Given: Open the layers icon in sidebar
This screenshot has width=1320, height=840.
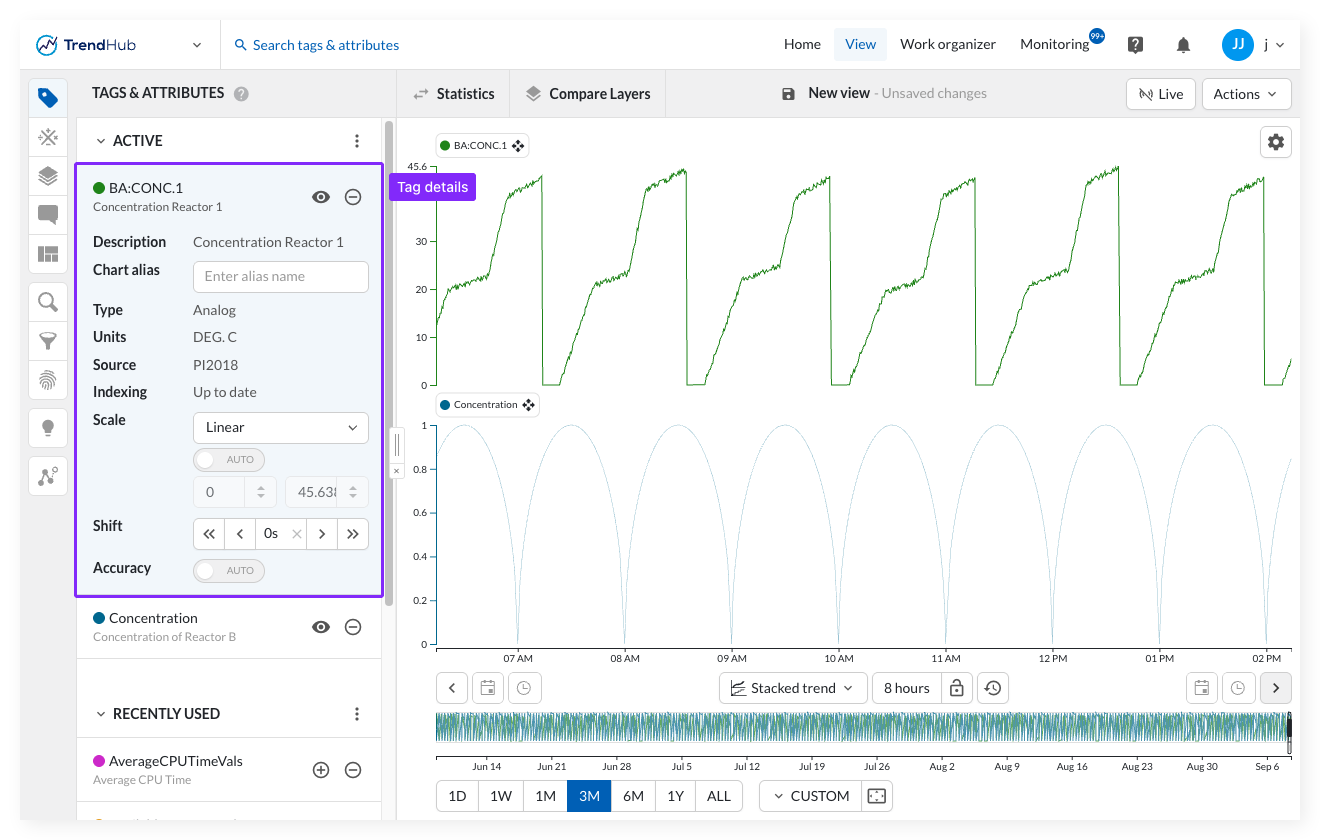Looking at the screenshot, I should [48, 176].
